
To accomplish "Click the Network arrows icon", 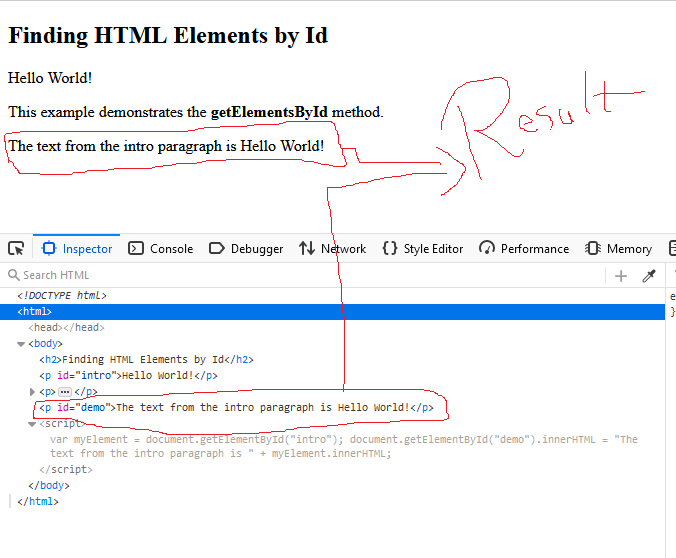I will (307, 249).
